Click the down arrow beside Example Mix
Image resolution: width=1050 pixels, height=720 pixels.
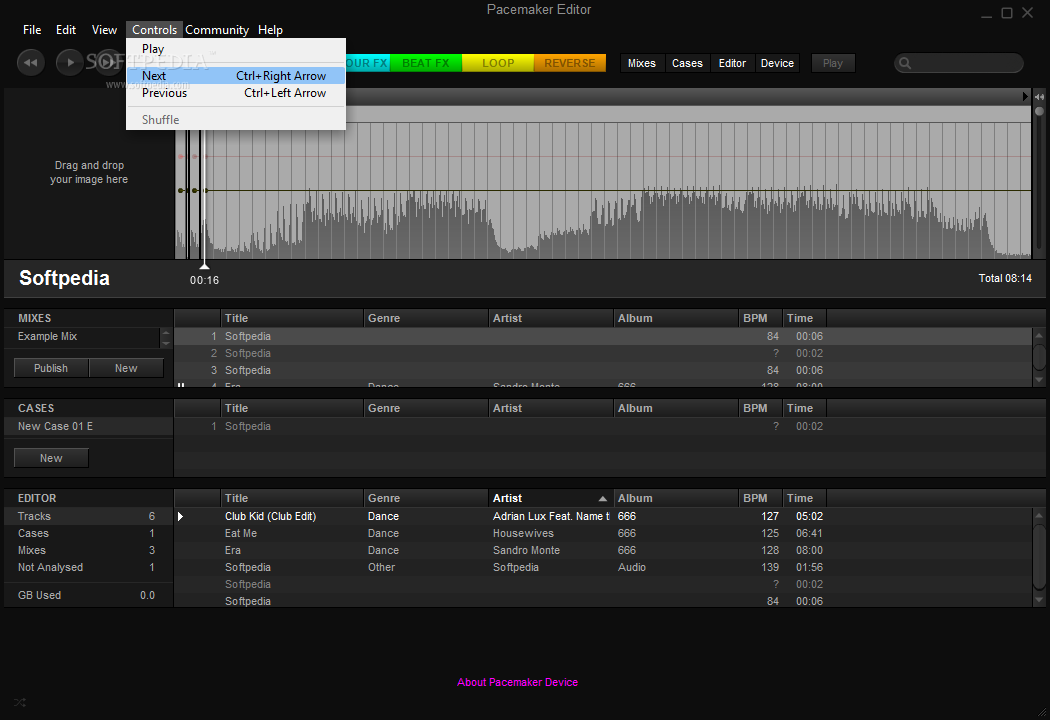tap(166, 343)
